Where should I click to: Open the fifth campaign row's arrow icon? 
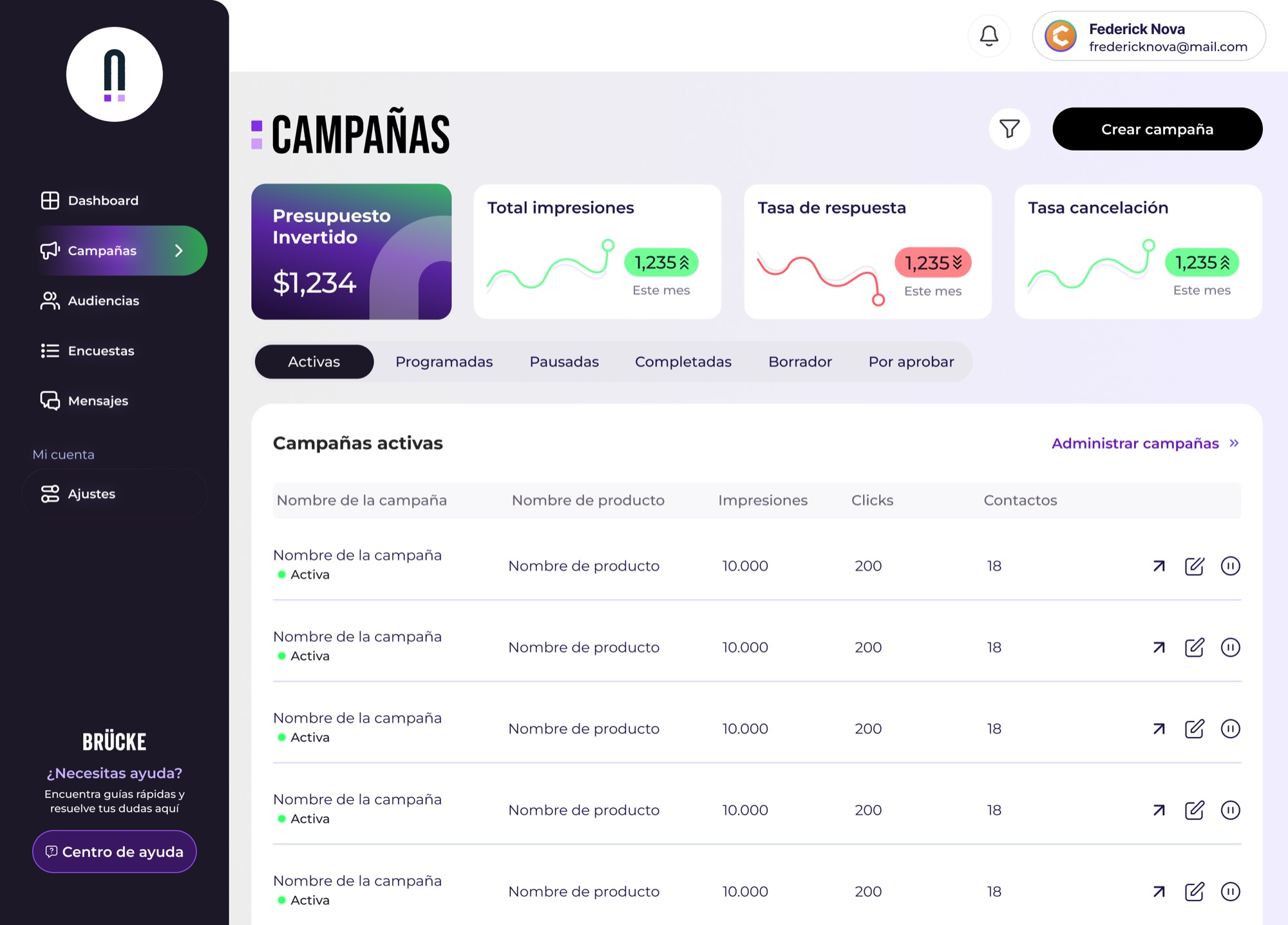click(x=1159, y=892)
